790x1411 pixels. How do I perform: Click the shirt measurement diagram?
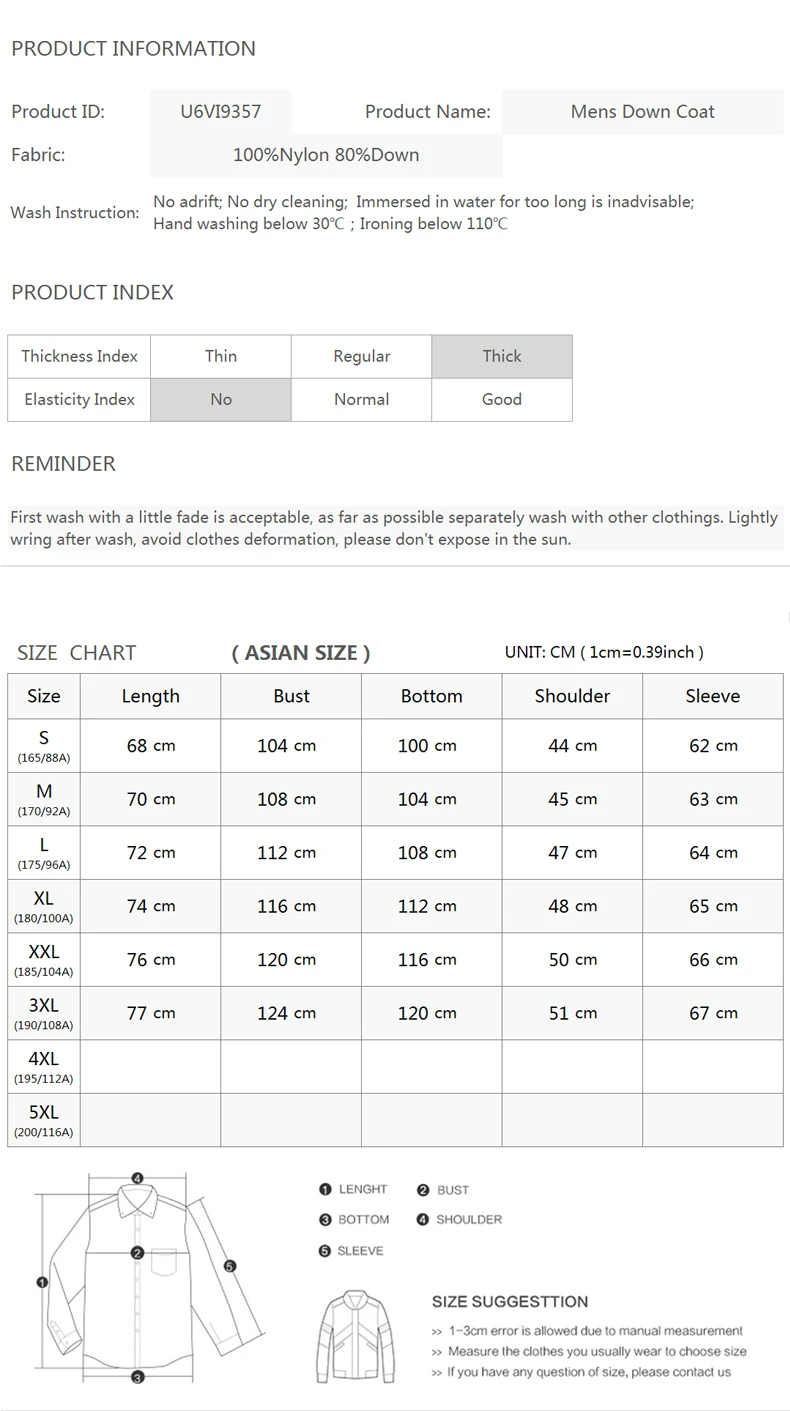point(150,1279)
